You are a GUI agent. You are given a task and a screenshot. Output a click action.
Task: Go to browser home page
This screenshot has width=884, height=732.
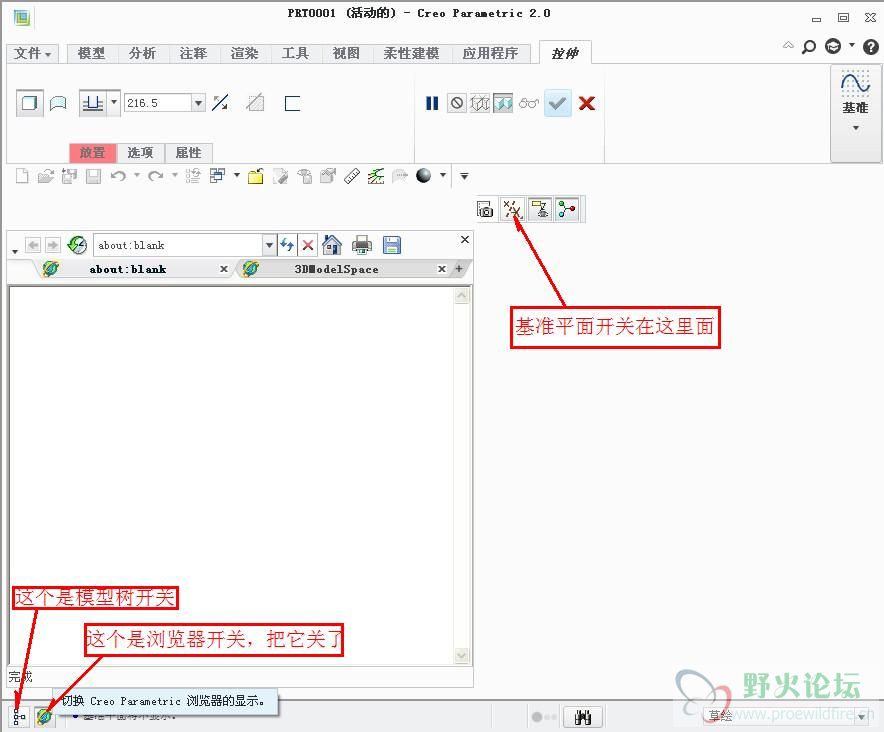coord(332,245)
